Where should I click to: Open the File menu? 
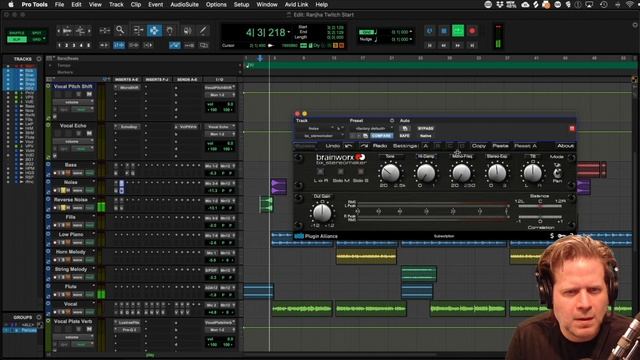60,4
